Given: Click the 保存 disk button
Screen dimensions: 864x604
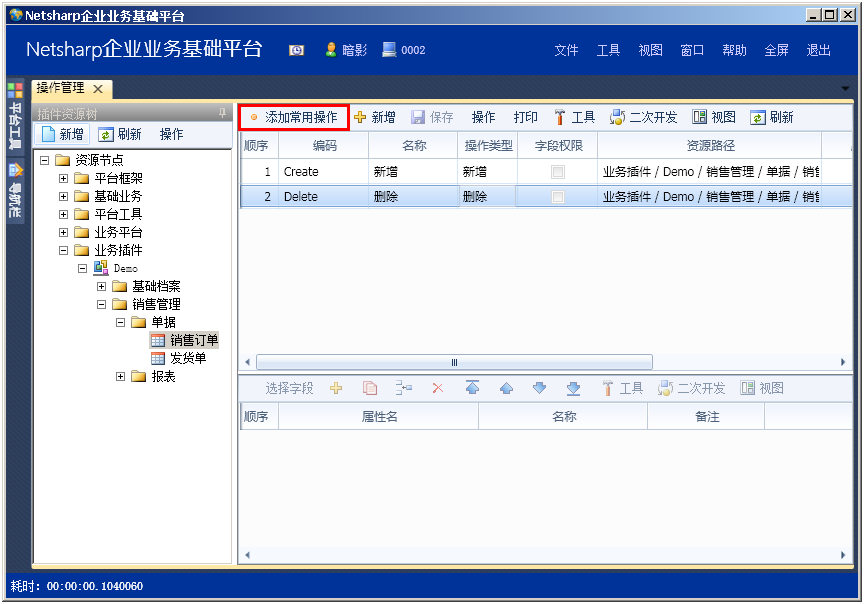Looking at the screenshot, I should tap(433, 117).
